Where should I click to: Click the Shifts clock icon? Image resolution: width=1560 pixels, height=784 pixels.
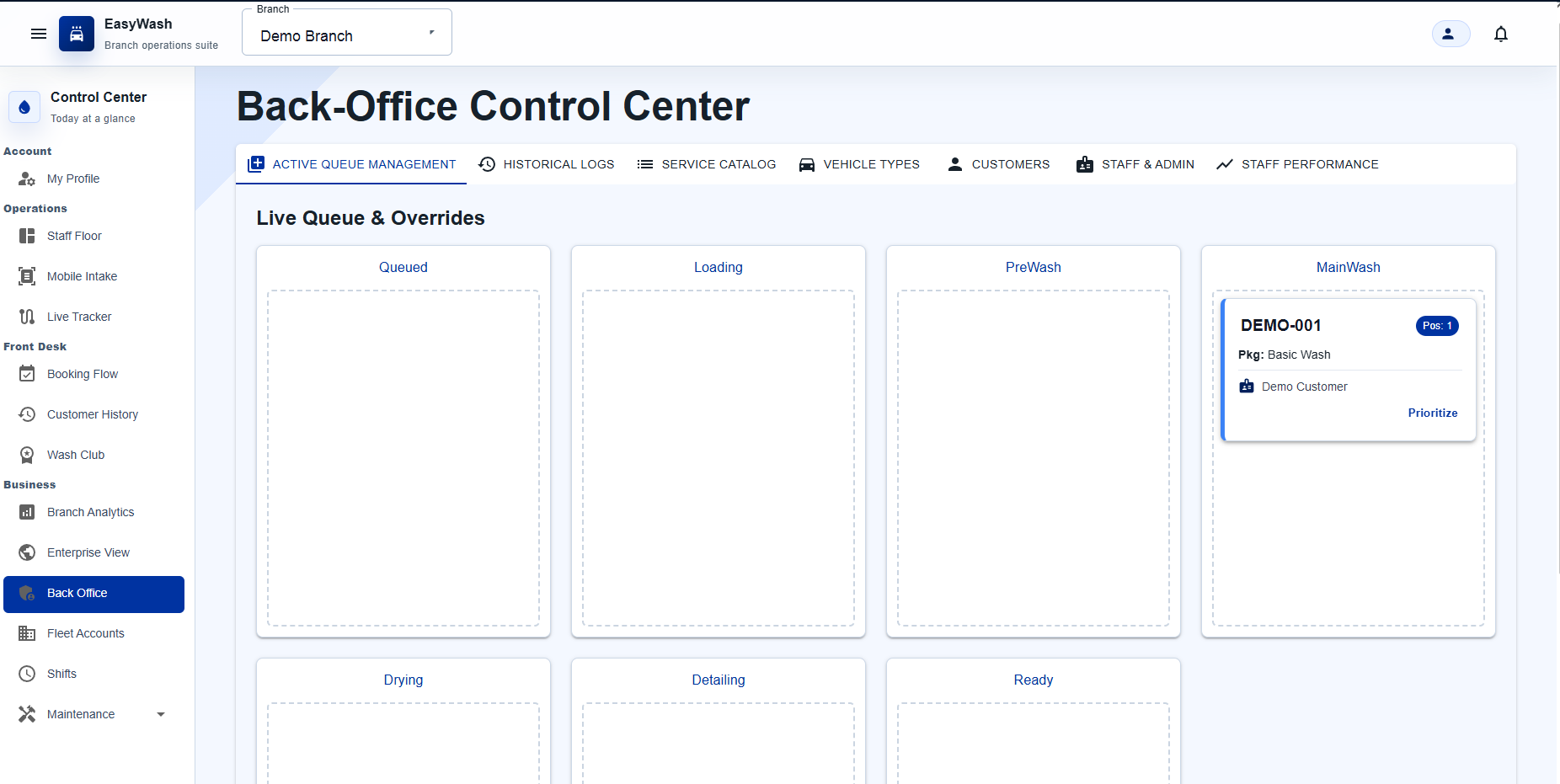(27, 674)
